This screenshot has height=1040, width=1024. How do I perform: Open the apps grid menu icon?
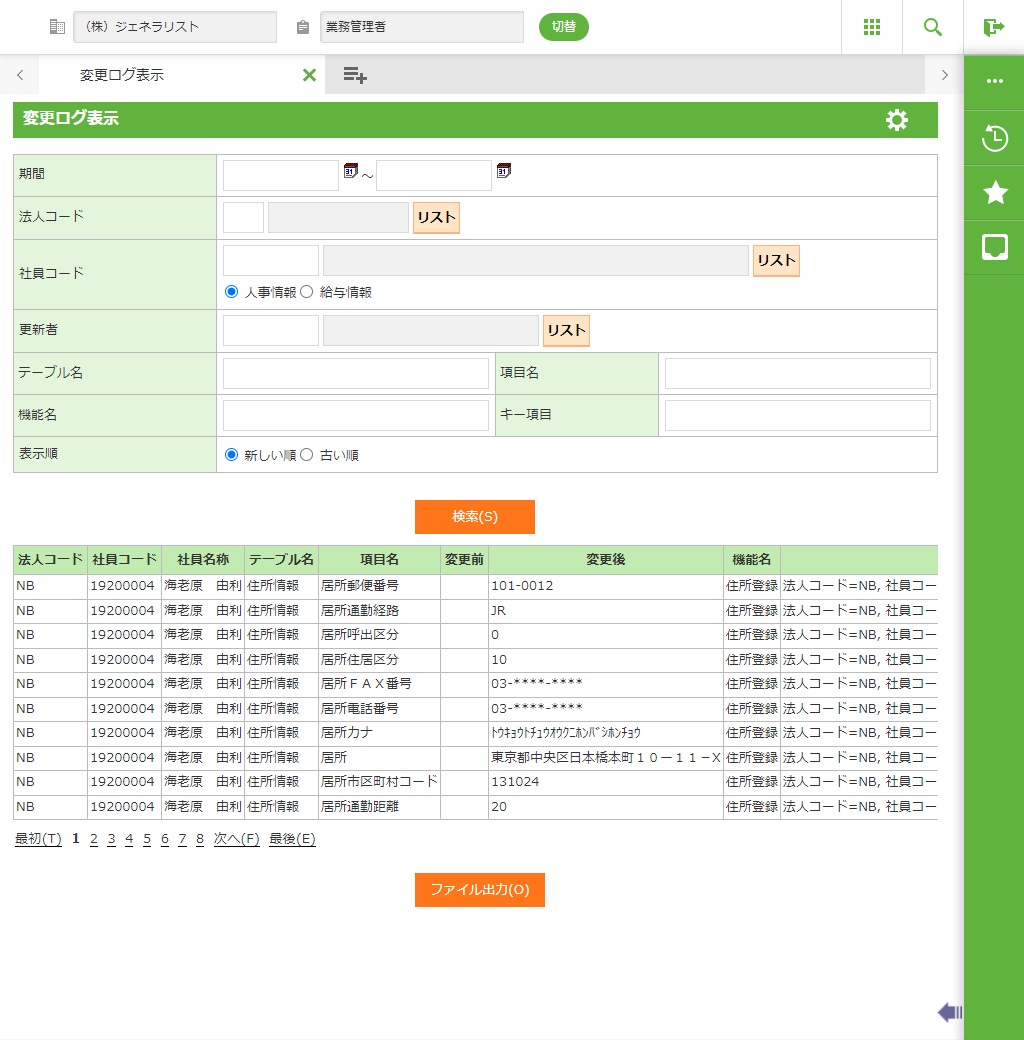pyautogui.click(x=871, y=27)
